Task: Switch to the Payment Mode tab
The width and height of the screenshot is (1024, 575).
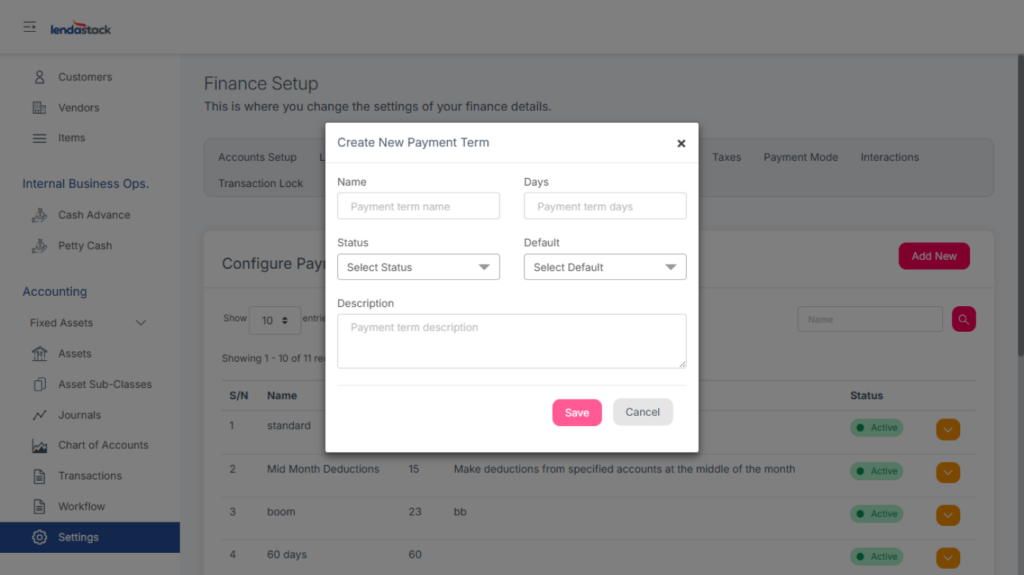Action: tap(800, 157)
